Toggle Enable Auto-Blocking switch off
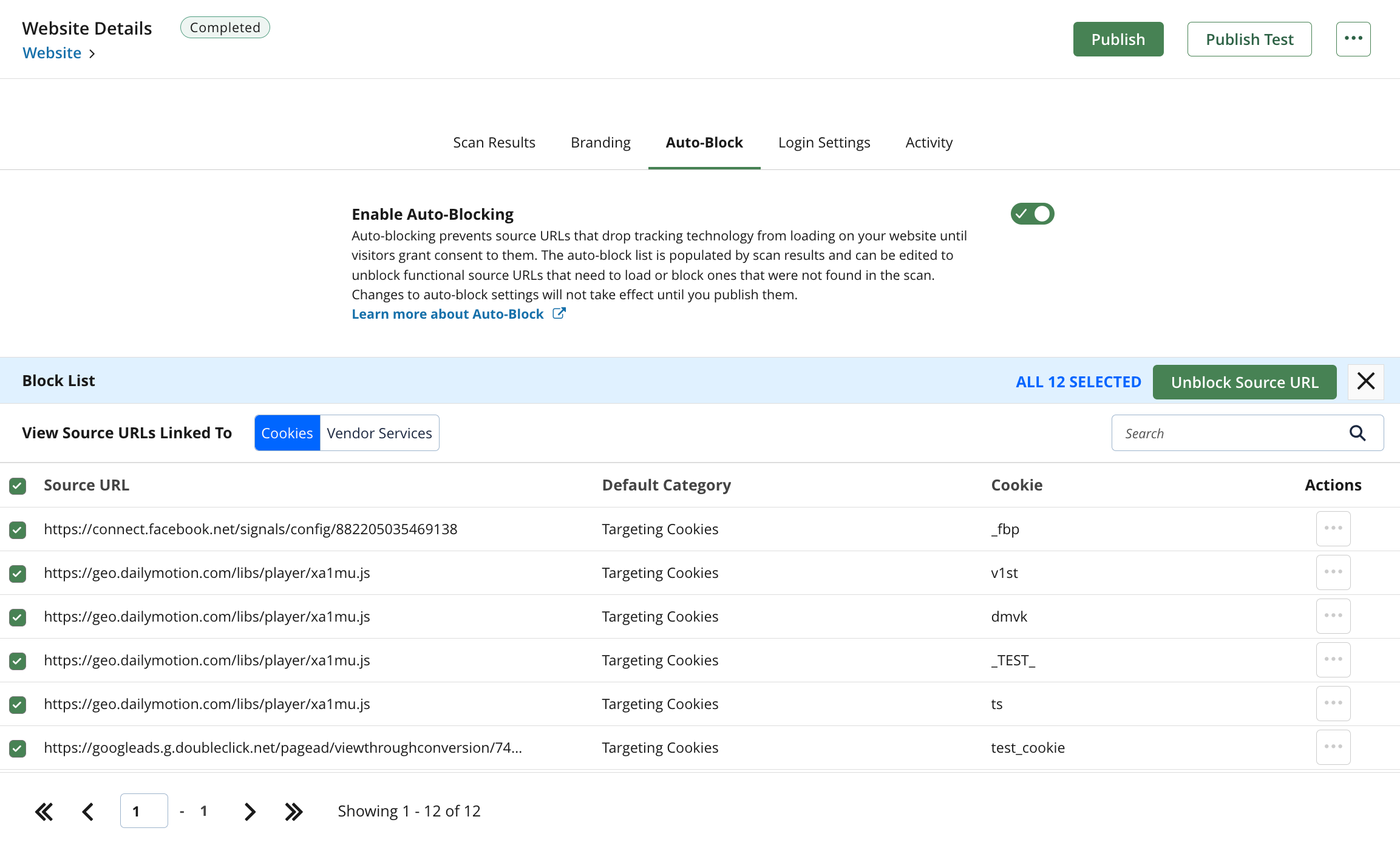This screenshot has width=1400, height=845. [1032, 214]
